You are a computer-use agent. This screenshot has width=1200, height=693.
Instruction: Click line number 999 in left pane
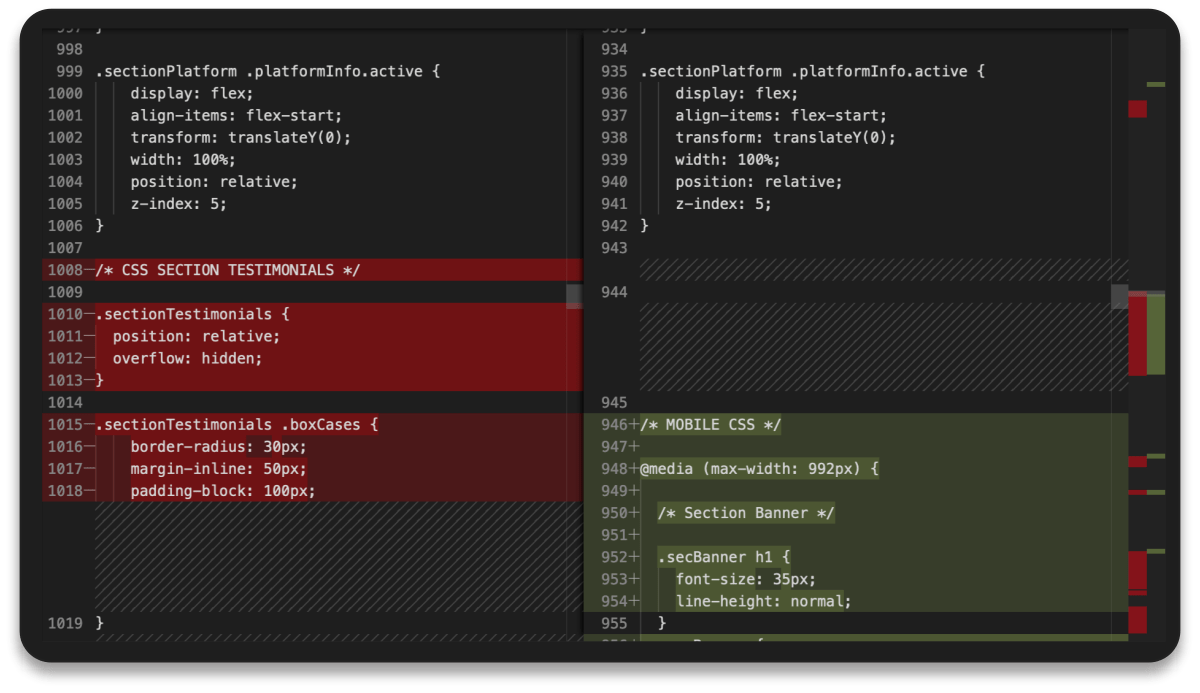point(69,72)
